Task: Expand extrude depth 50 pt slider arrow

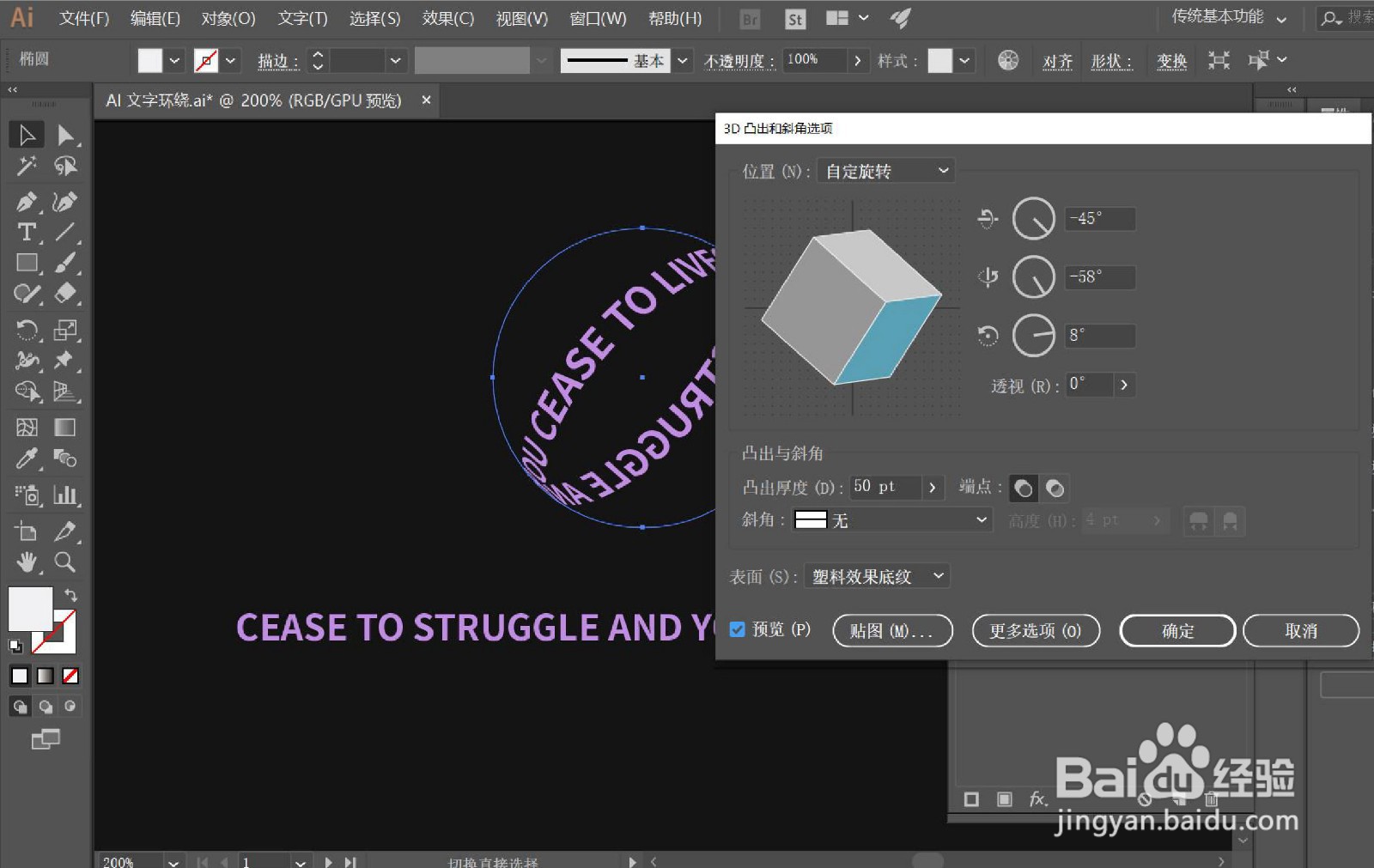Action: coord(933,488)
